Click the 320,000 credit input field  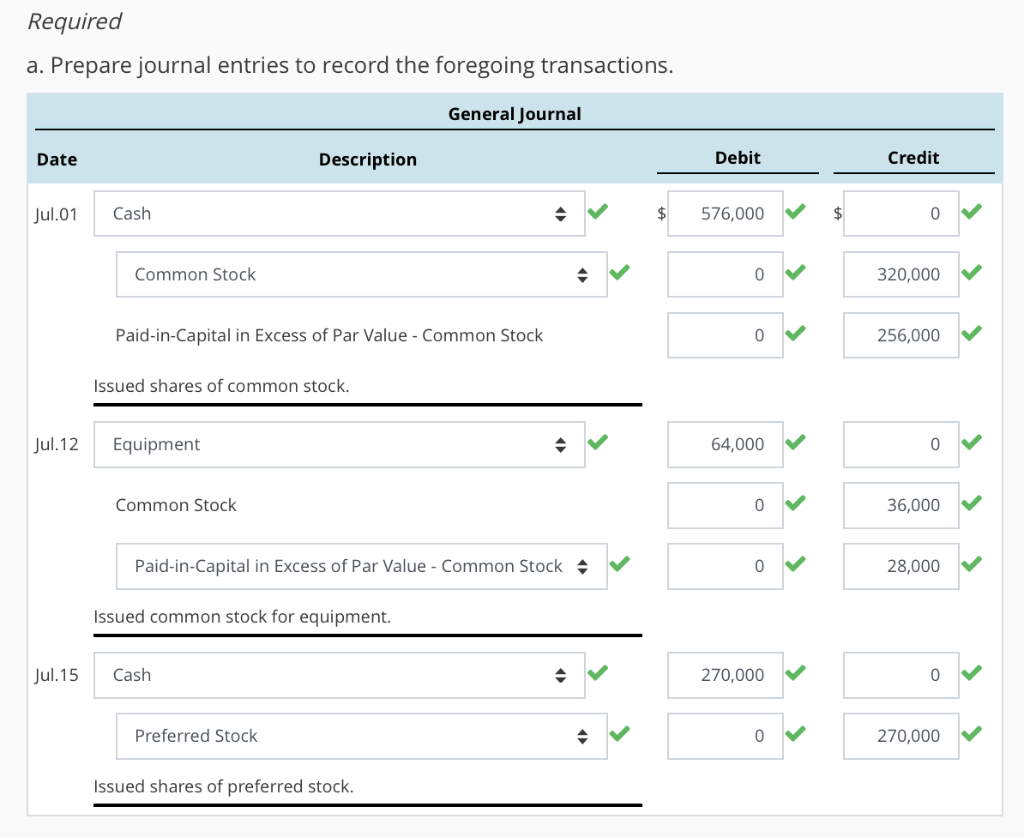pos(901,274)
